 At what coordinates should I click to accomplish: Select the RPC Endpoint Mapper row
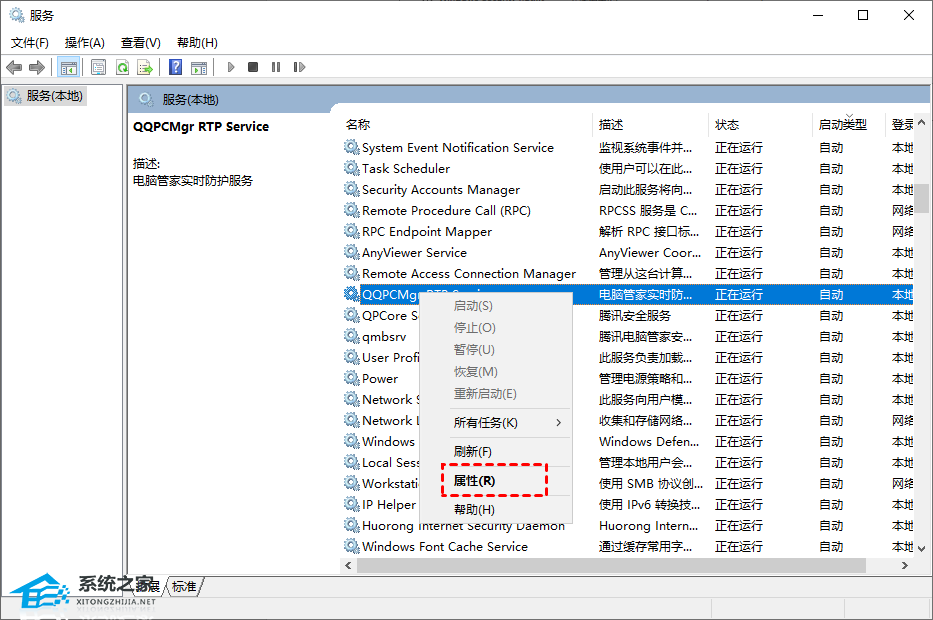628,231
